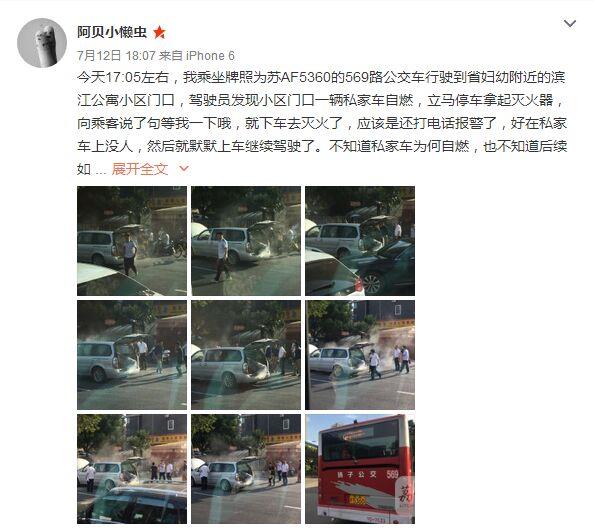Click watermark logo on bus photo
The image size is (594, 529).
(x=405, y=494)
